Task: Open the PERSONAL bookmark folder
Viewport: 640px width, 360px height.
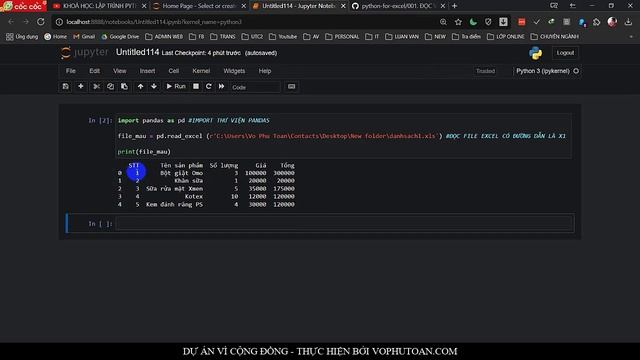Action: click(342, 37)
